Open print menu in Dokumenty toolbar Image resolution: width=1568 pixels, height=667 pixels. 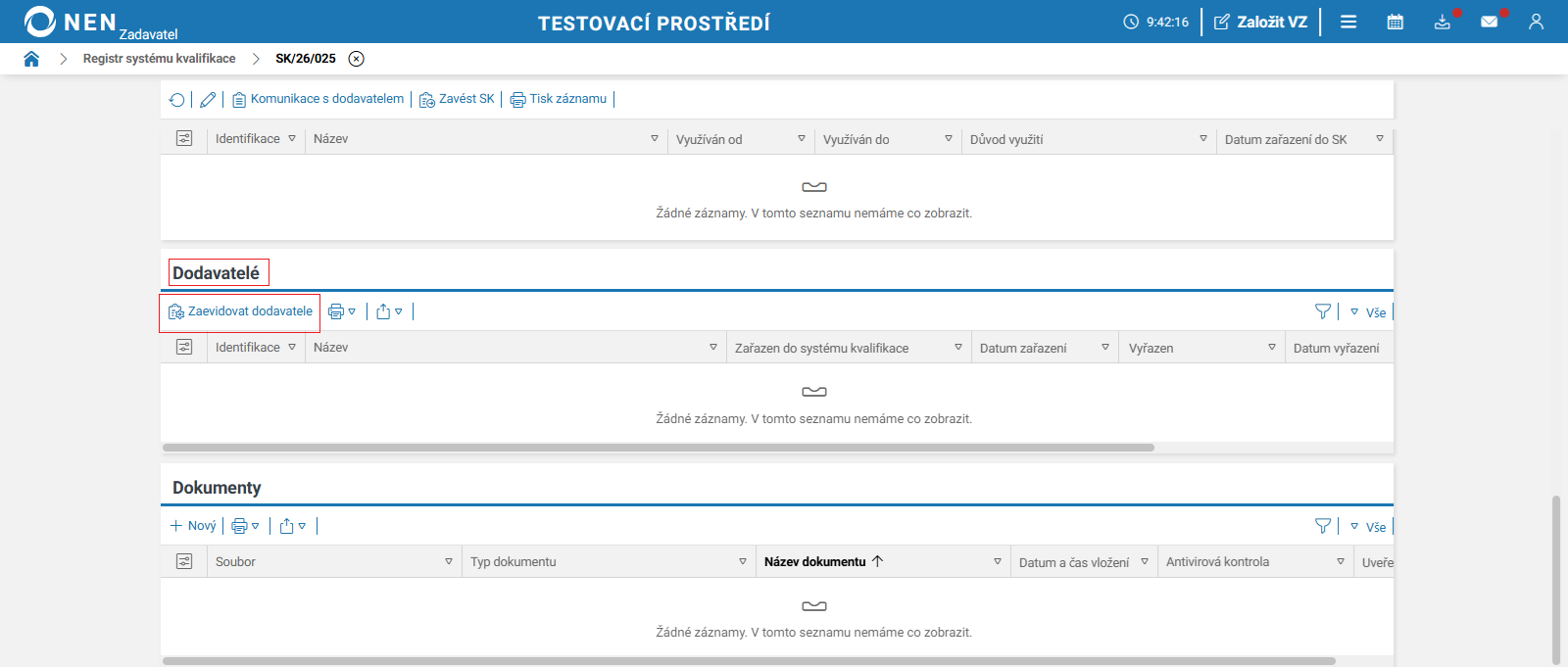[246, 526]
